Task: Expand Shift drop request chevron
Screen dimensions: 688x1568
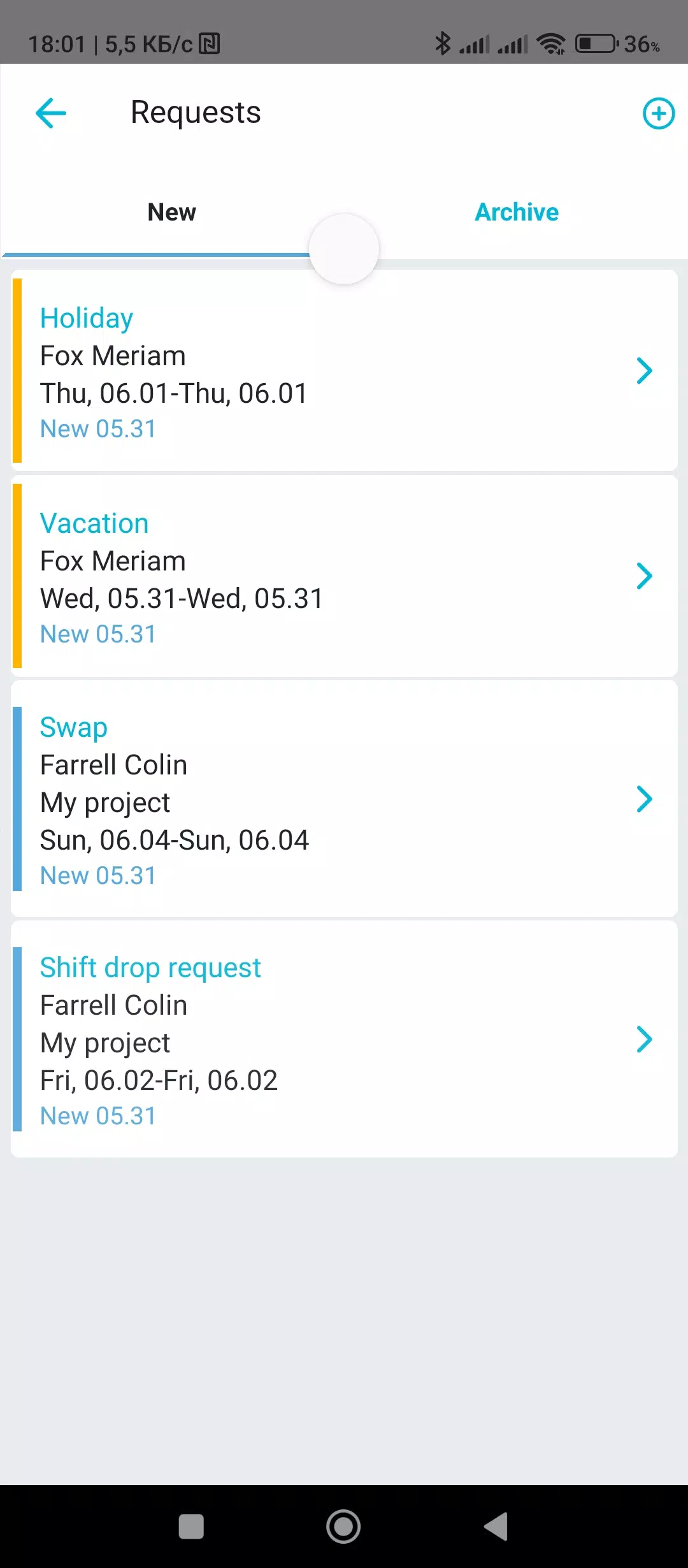Action: pos(645,1039)
